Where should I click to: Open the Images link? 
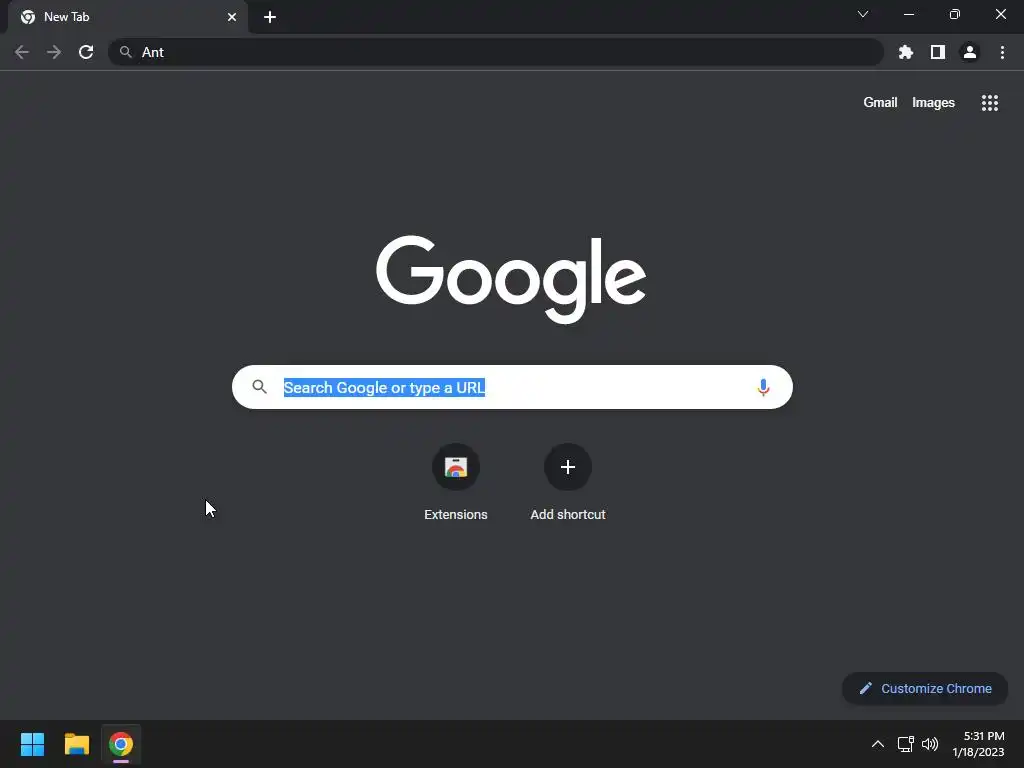tap(933, 103)
